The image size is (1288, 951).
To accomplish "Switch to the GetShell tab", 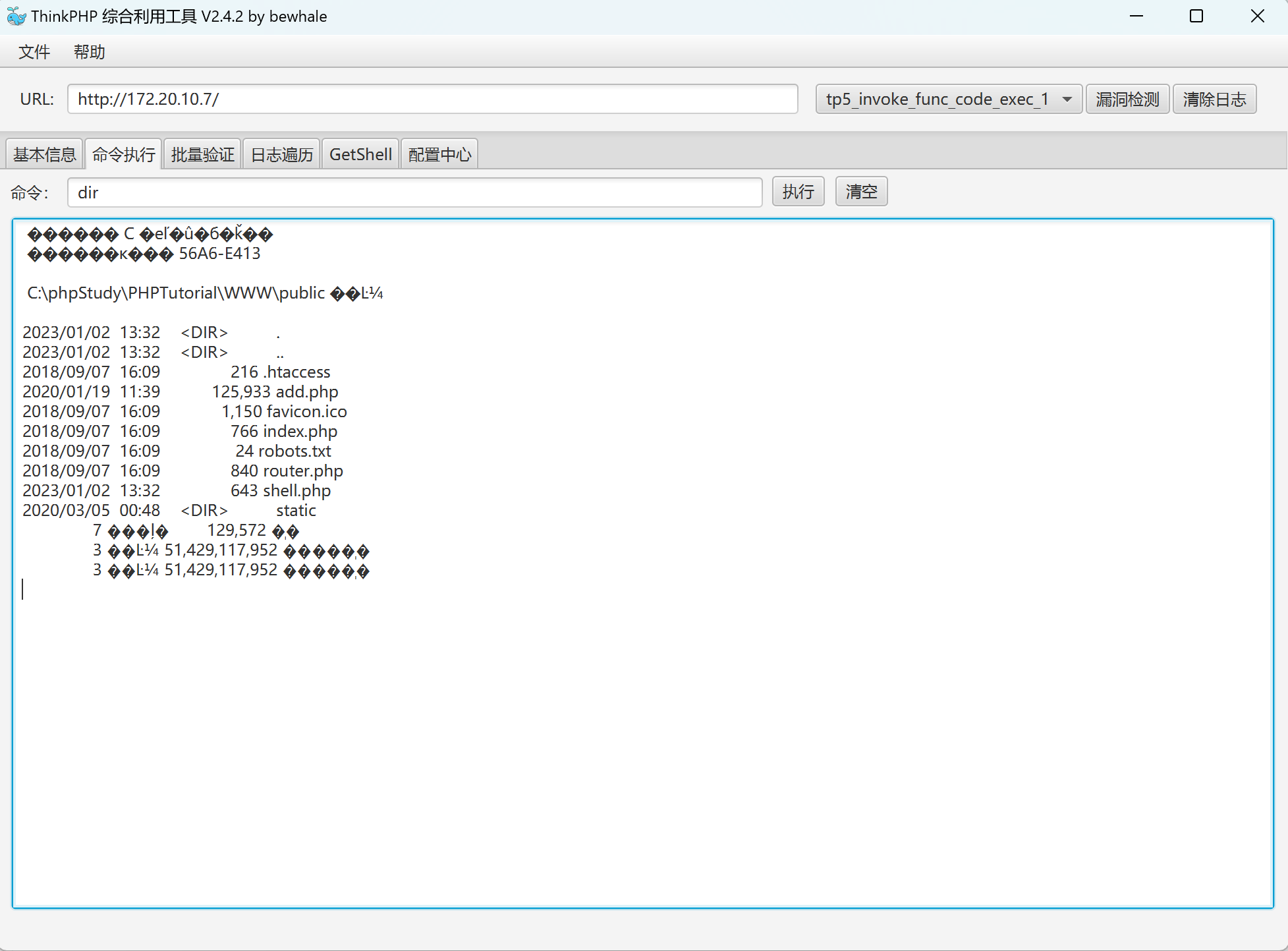I will tap(360, 155).
